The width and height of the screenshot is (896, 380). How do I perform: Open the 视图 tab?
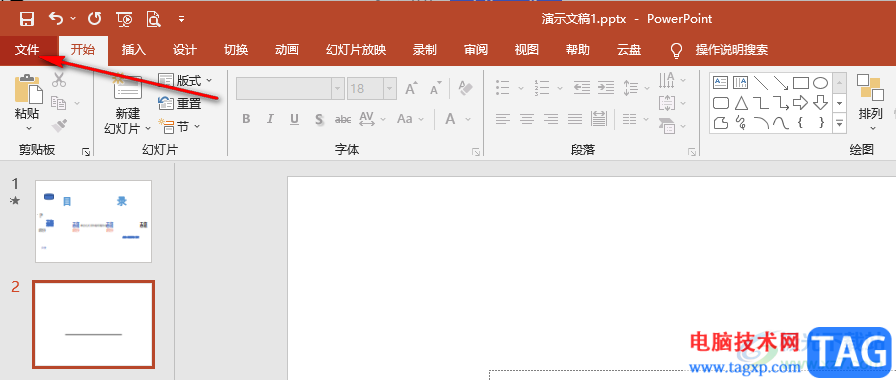(526, 50)
